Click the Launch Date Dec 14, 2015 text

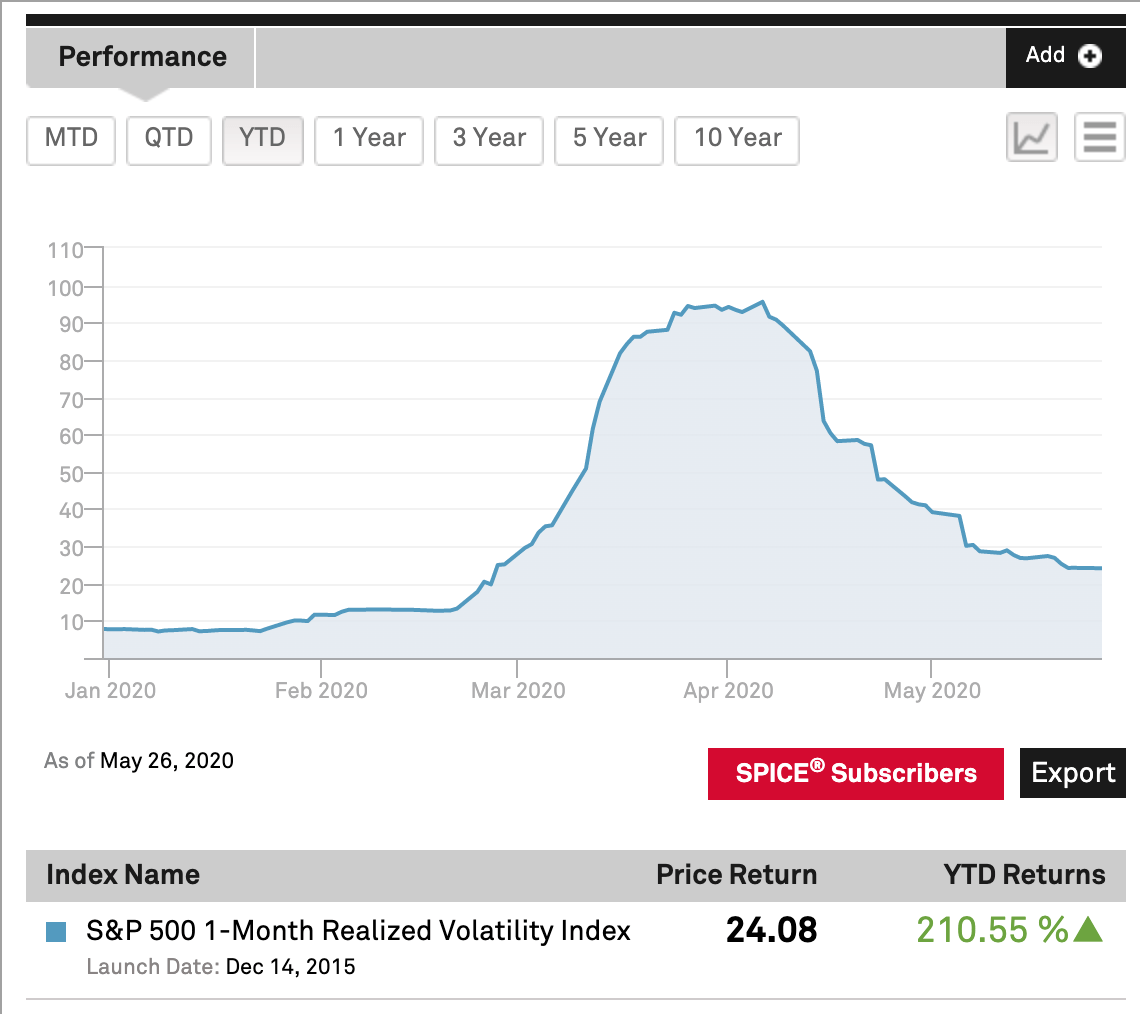[x=221, y=967]
